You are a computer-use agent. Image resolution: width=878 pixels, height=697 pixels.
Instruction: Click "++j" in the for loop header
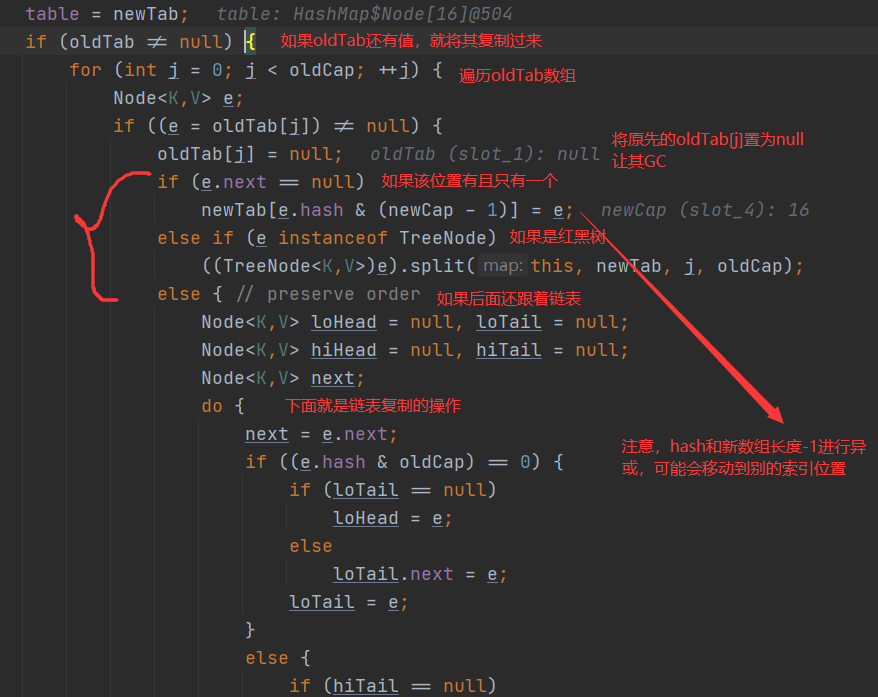(396, 70)
